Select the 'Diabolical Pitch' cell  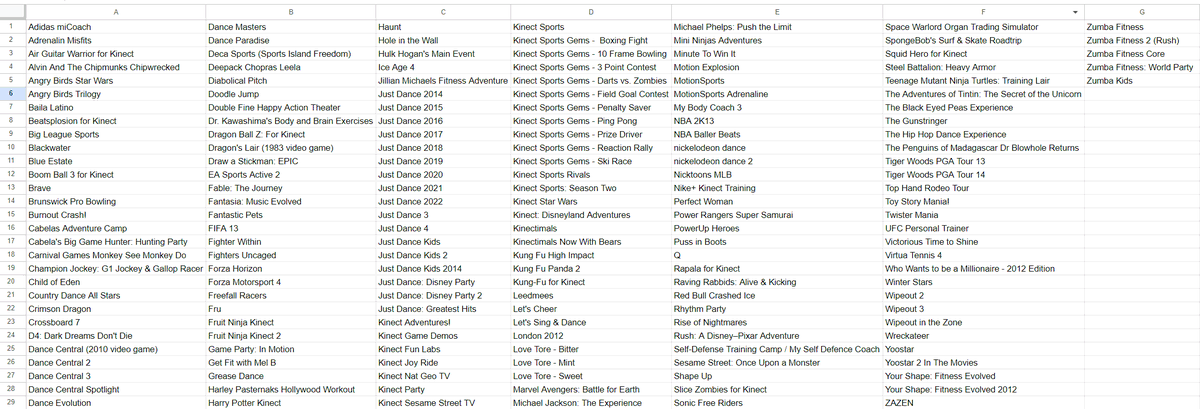(290, 80)
